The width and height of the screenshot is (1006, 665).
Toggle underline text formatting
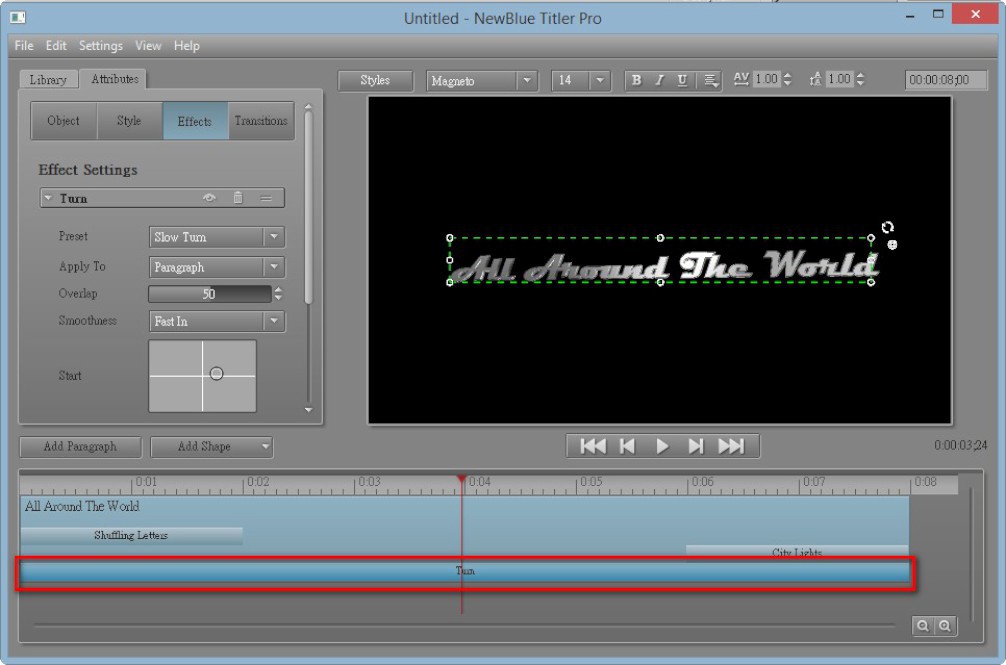(x=682, y=80)
